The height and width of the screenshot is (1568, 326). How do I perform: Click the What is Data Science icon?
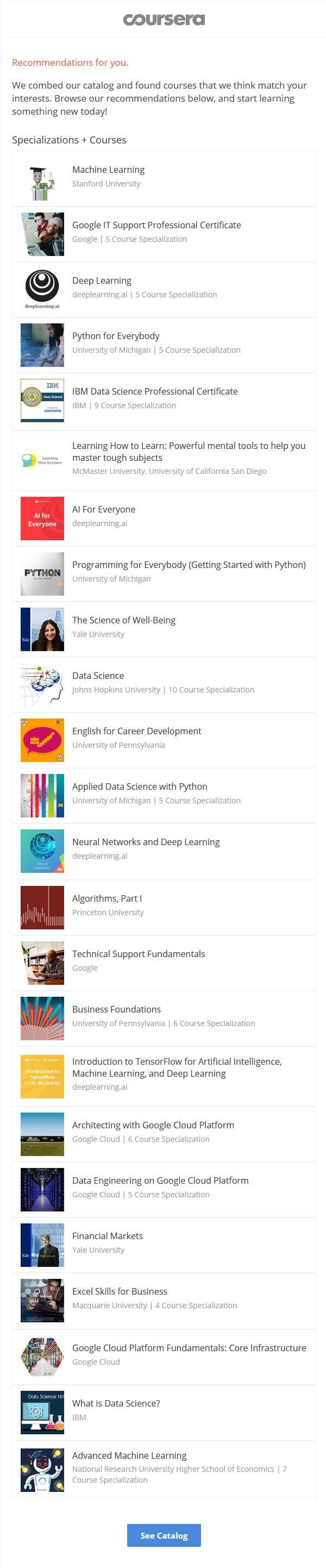click(x=42, y=1413)
